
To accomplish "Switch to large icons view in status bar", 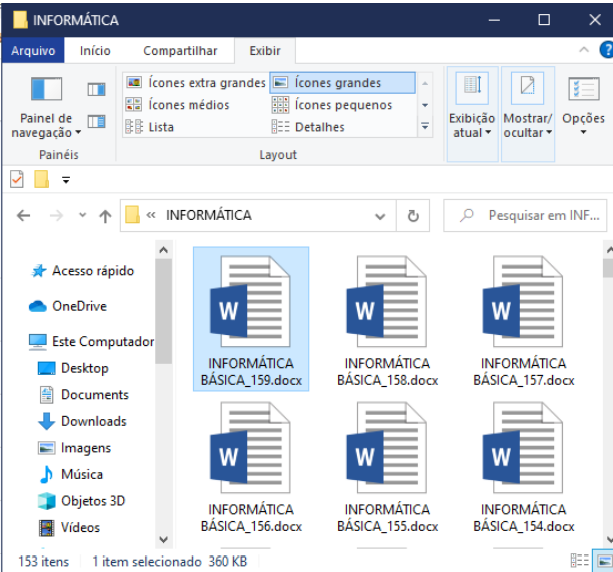I will point(604,561).
